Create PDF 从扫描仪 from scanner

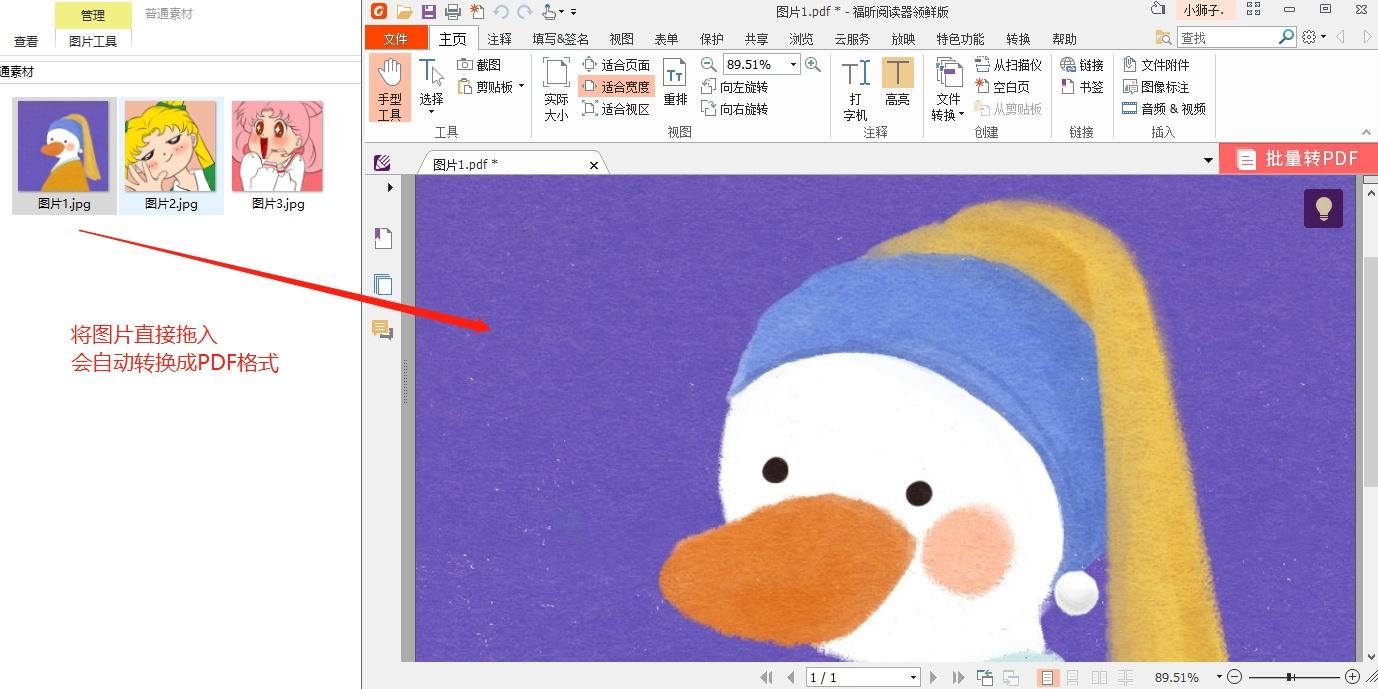pos(1008,65)
